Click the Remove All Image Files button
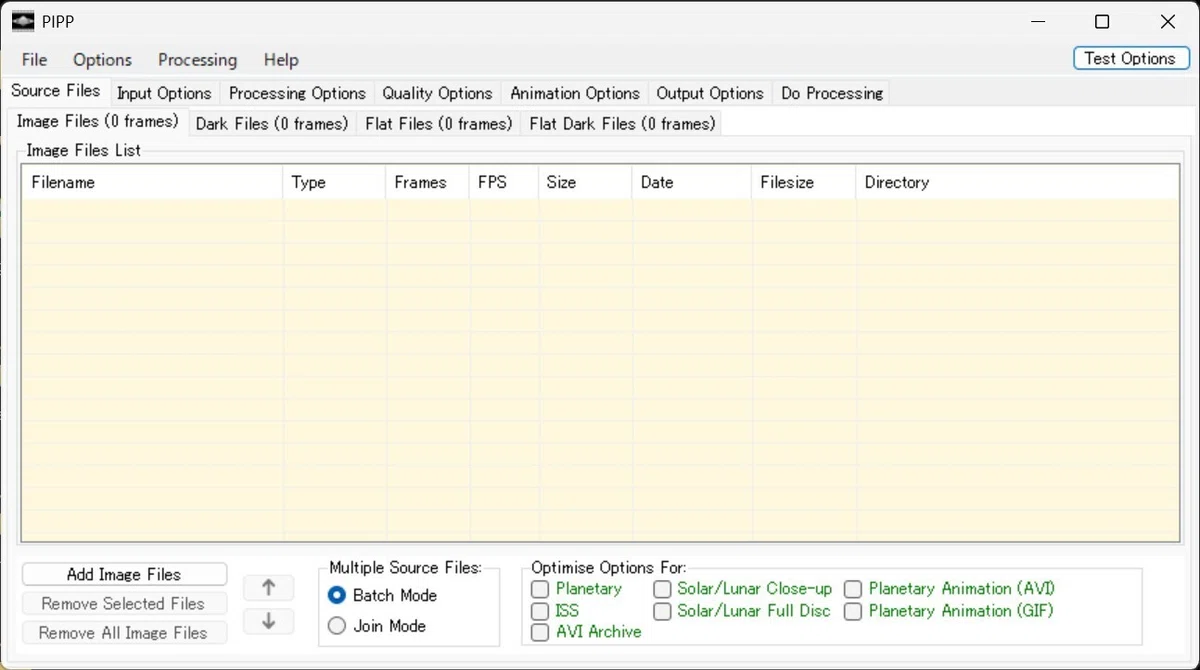The width and height of the screenshot is (1200, 670). point(124,632)
